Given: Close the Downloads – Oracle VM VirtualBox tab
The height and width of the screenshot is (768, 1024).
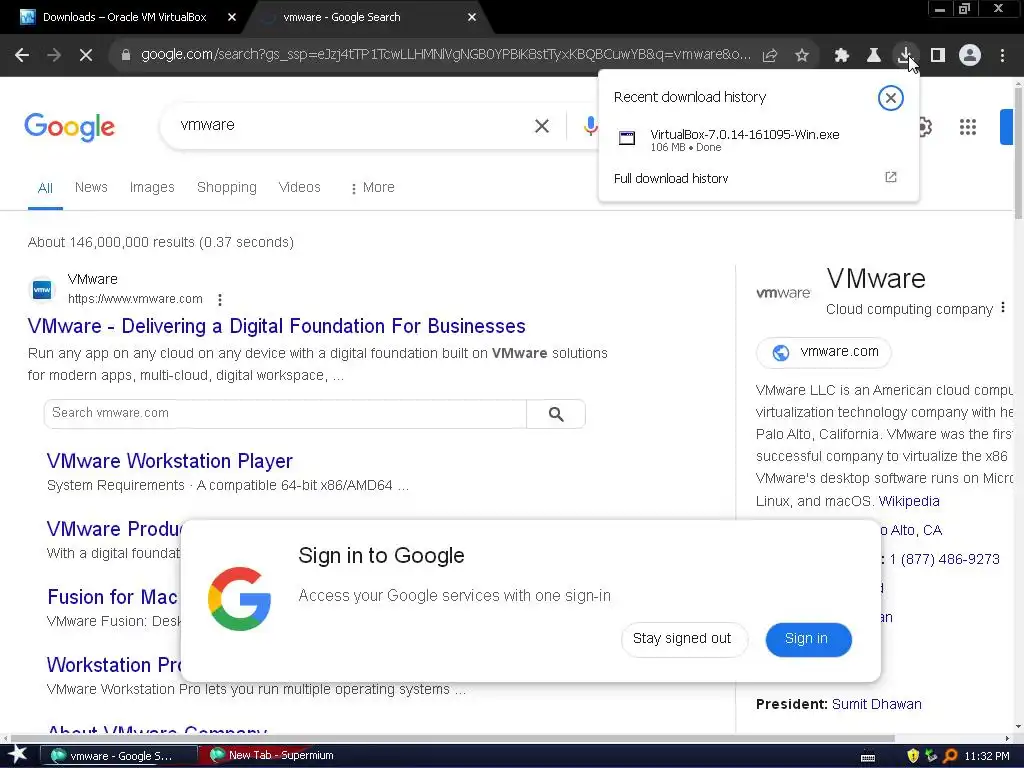Looking at the screenshot, I should (232, 18).
